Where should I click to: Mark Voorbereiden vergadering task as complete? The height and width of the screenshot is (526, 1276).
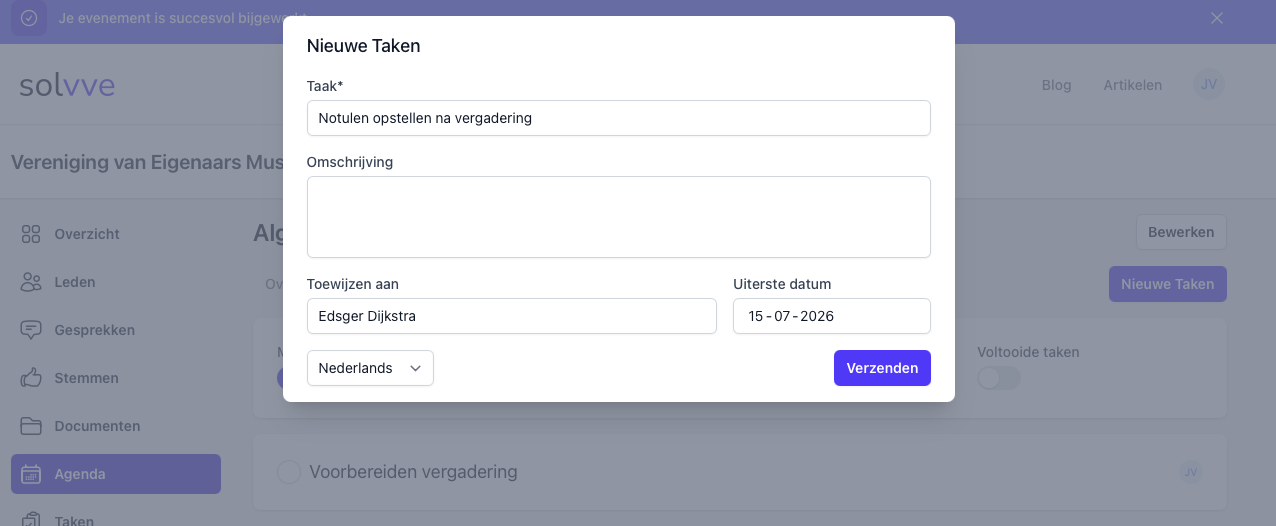(x=288, y=472)
